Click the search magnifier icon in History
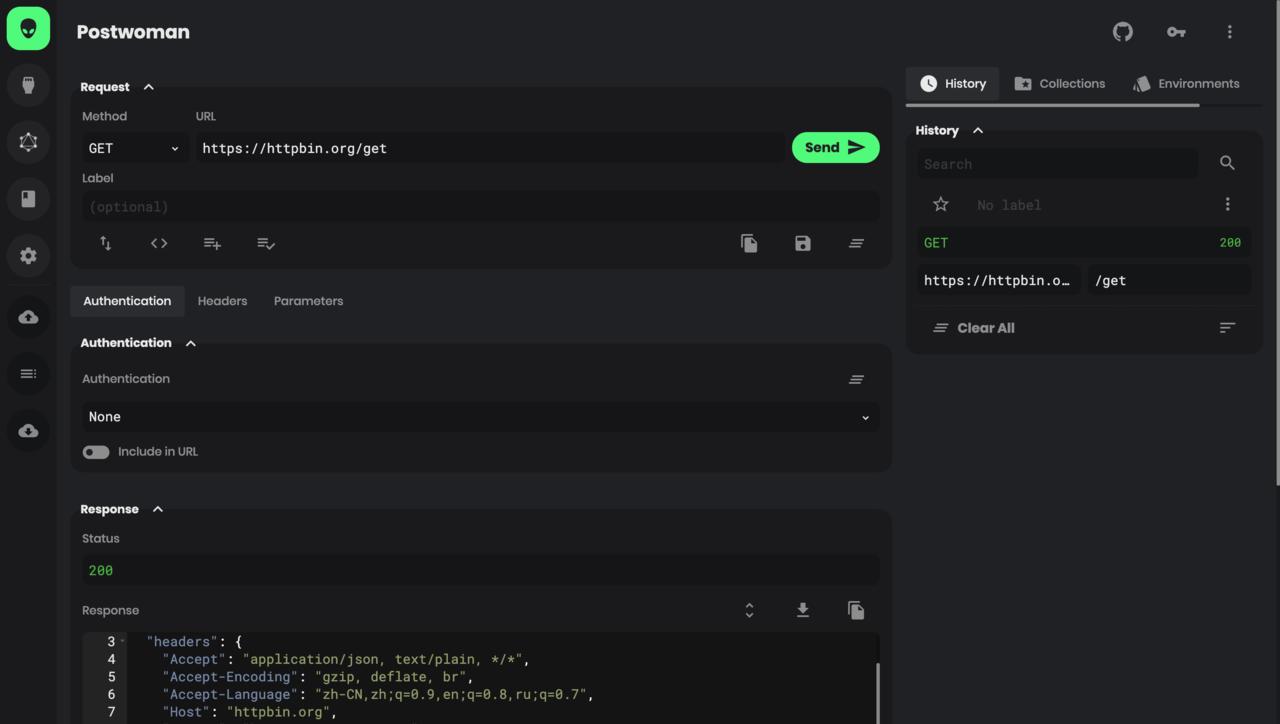Screen dimensions: 1280x724 click(x=1227, y=163)
